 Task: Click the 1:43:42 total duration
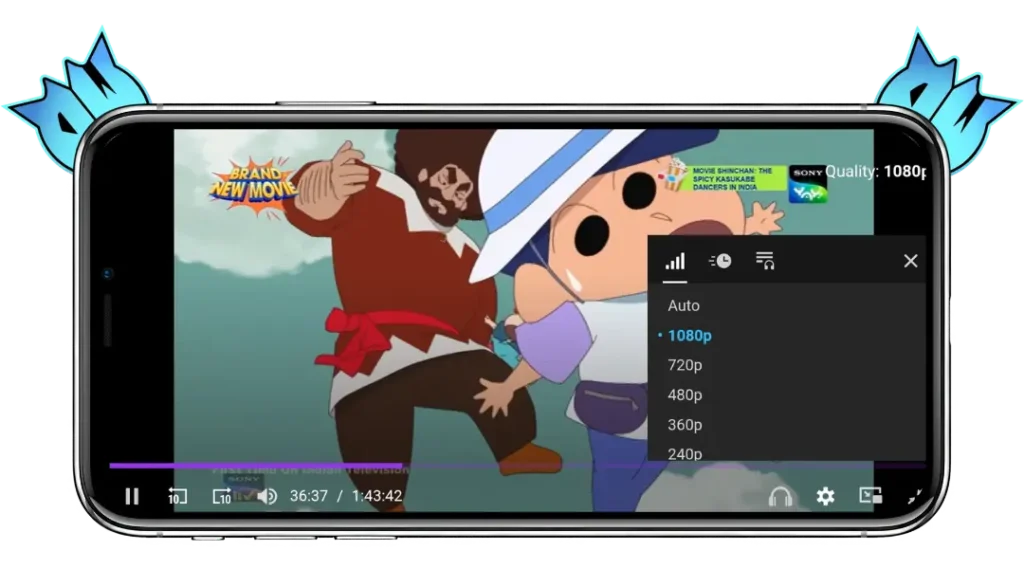click(377, 496)
